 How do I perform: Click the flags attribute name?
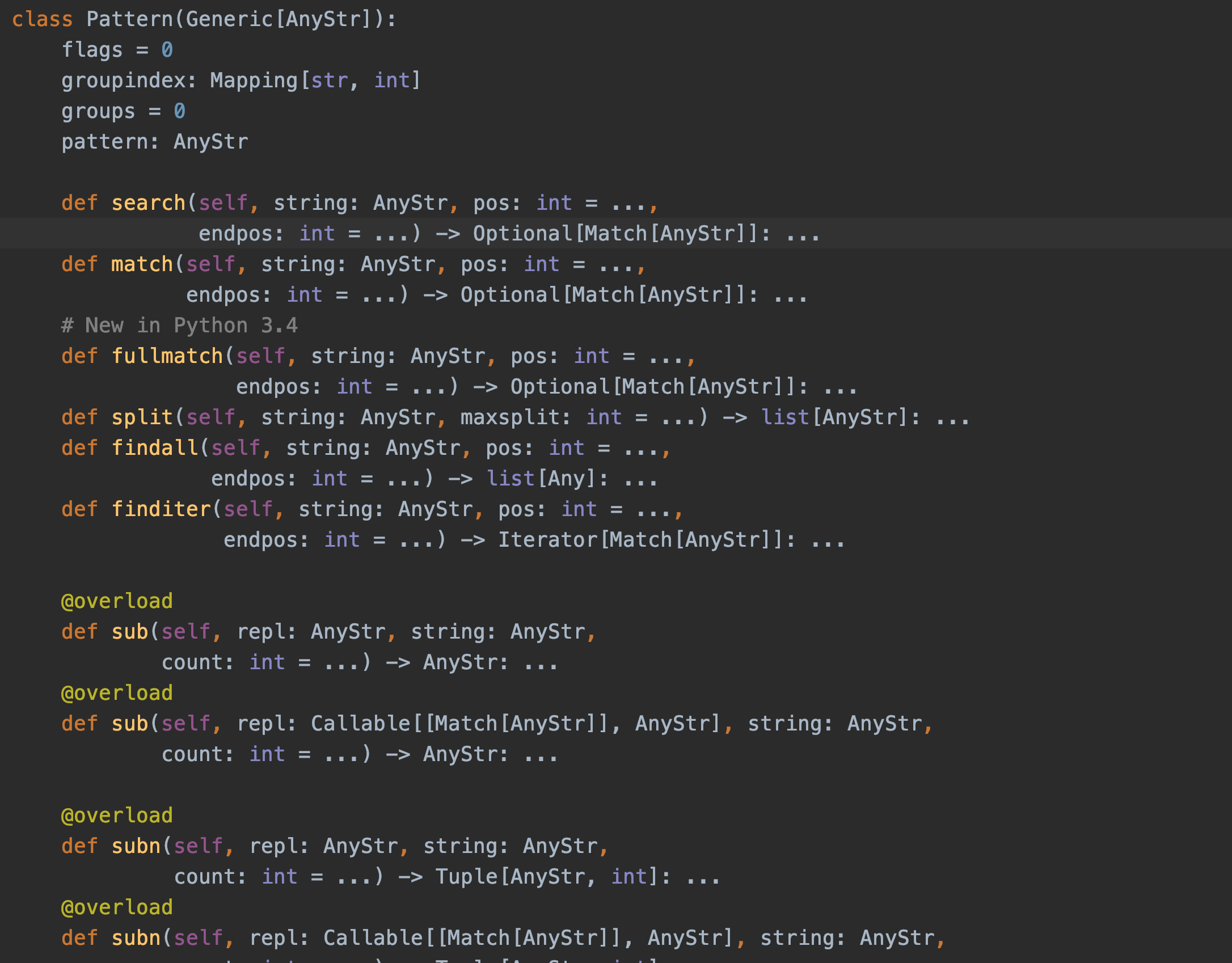point(92,50)
